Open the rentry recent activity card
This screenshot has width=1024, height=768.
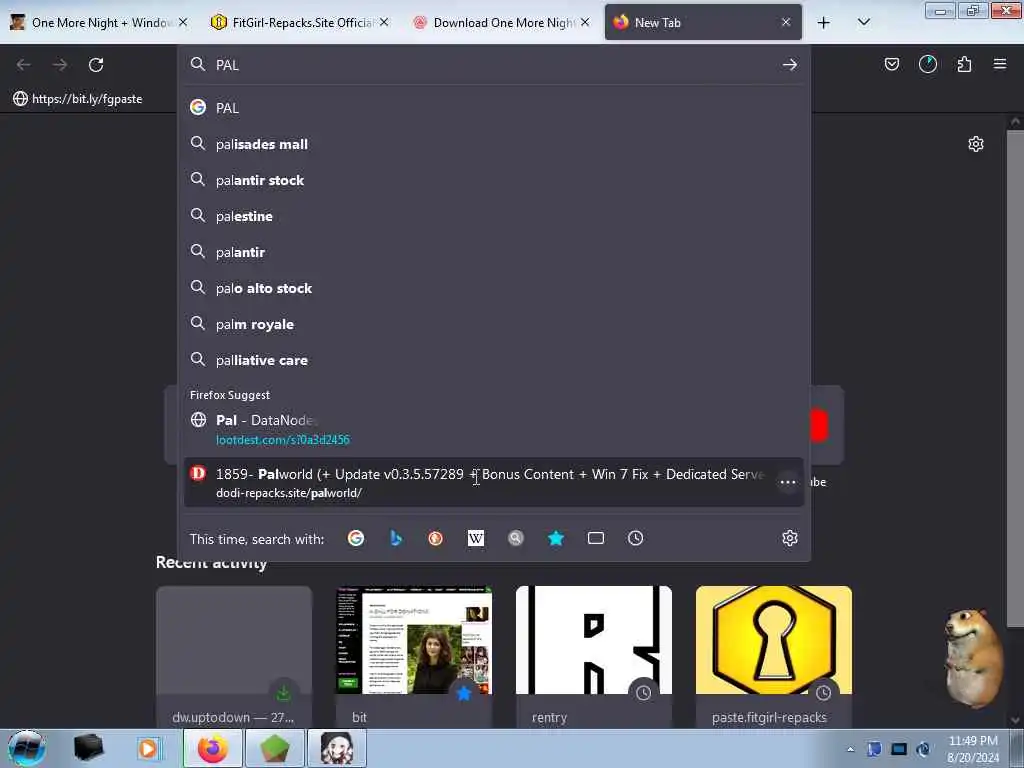594,657
